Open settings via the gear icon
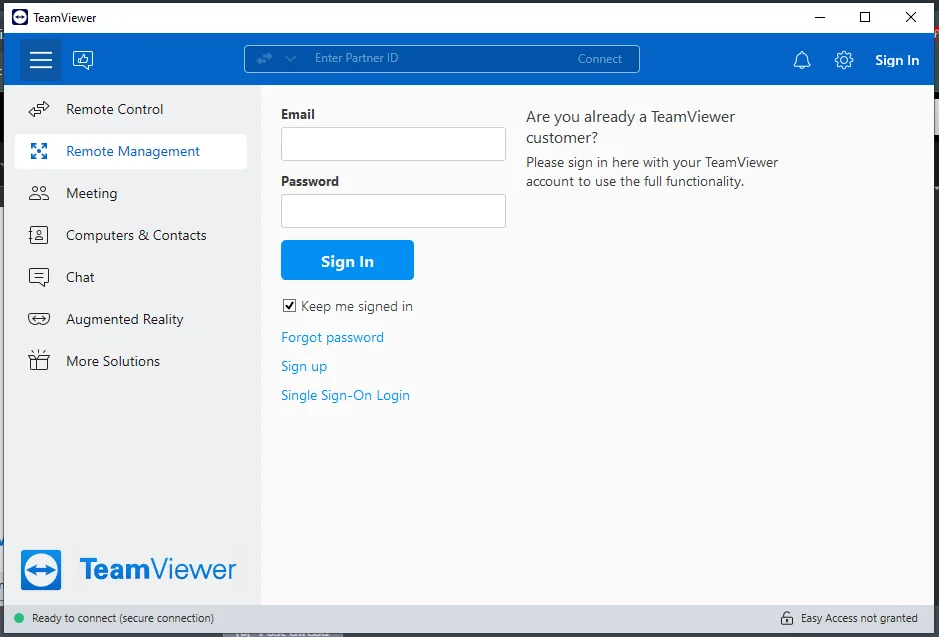The image size is (939, 637). [844, 60]
